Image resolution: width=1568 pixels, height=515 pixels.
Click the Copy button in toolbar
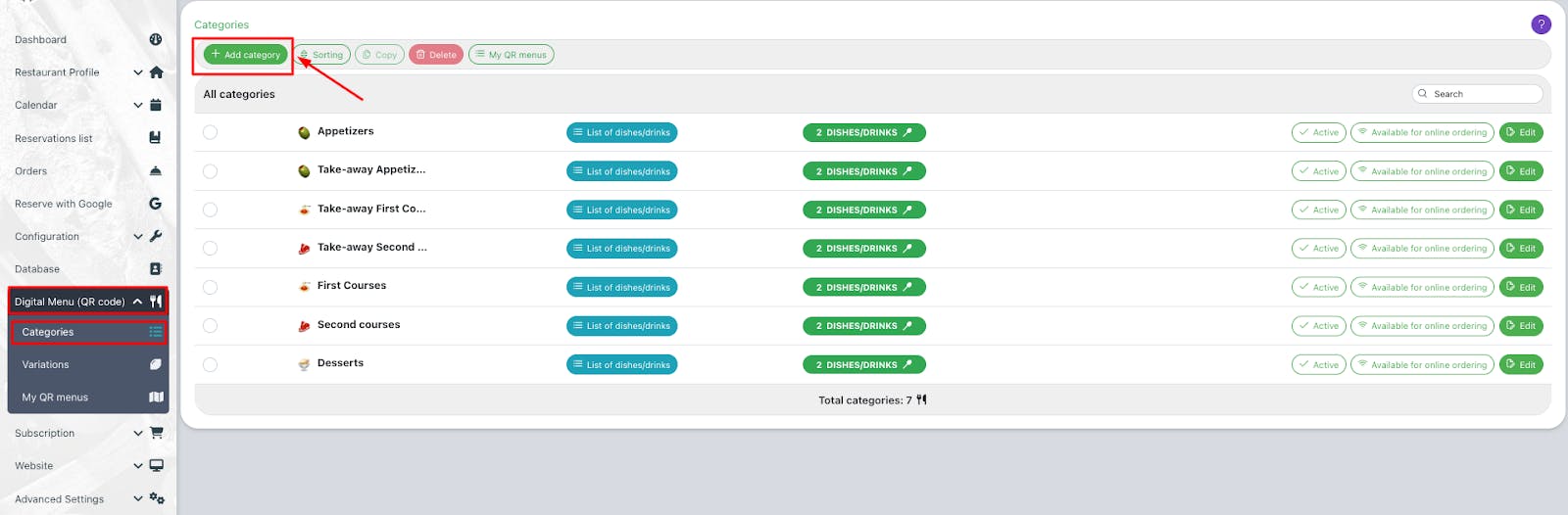click(379, 55)
